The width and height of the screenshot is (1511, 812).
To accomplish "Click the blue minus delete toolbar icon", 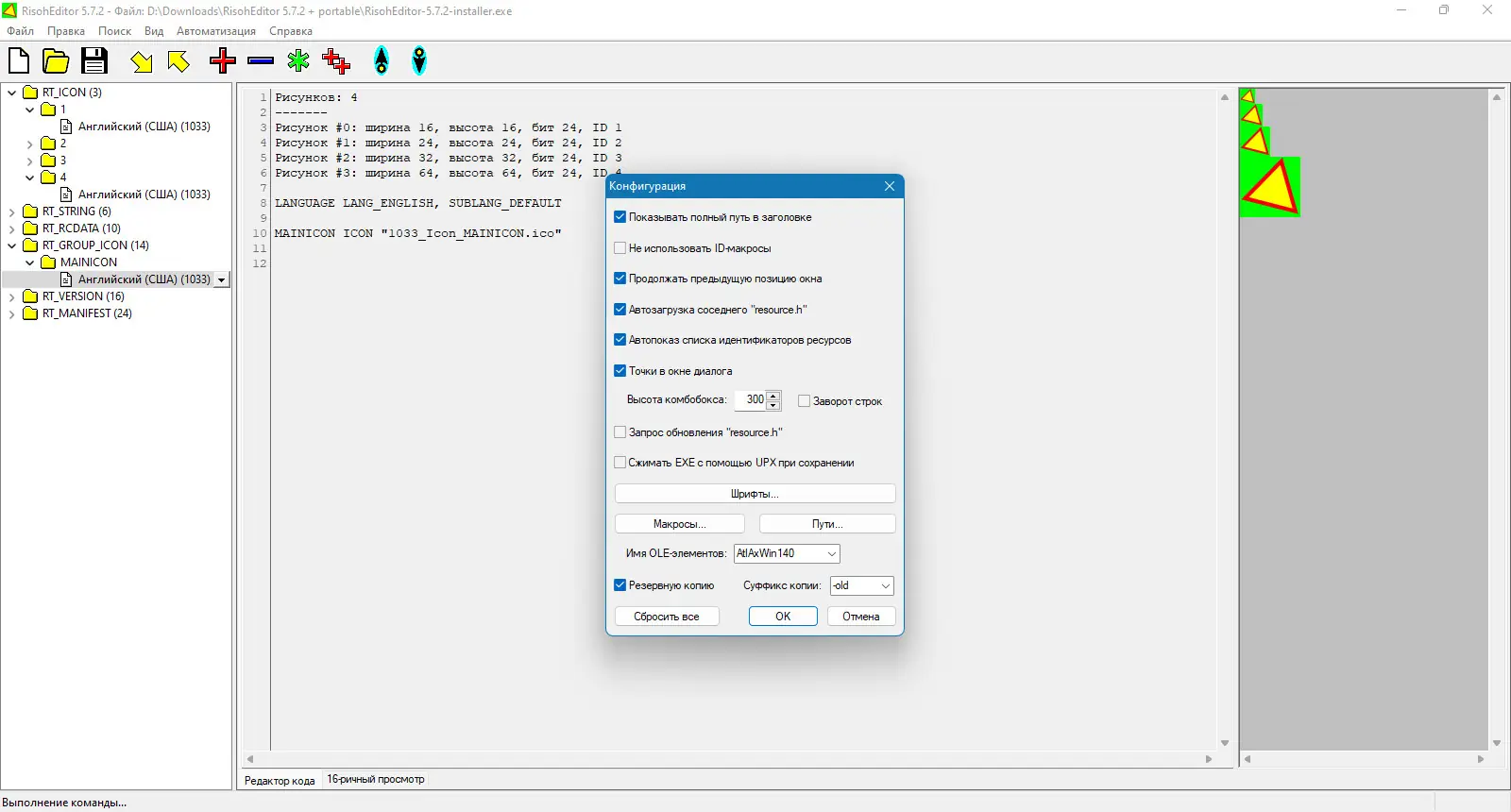I will pyautogui.click(x=261, y=61).
